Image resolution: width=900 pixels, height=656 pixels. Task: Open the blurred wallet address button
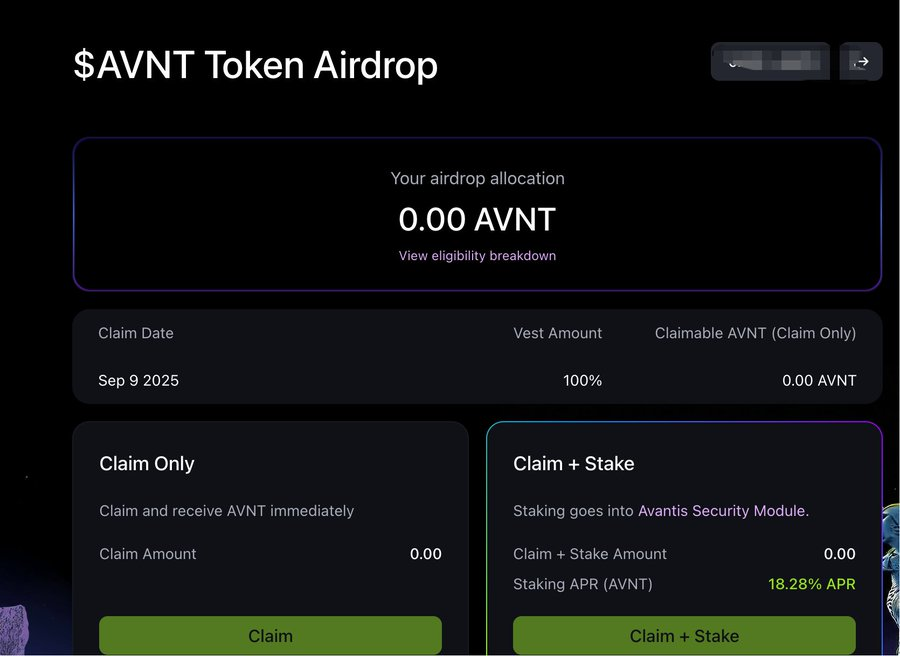770,61
